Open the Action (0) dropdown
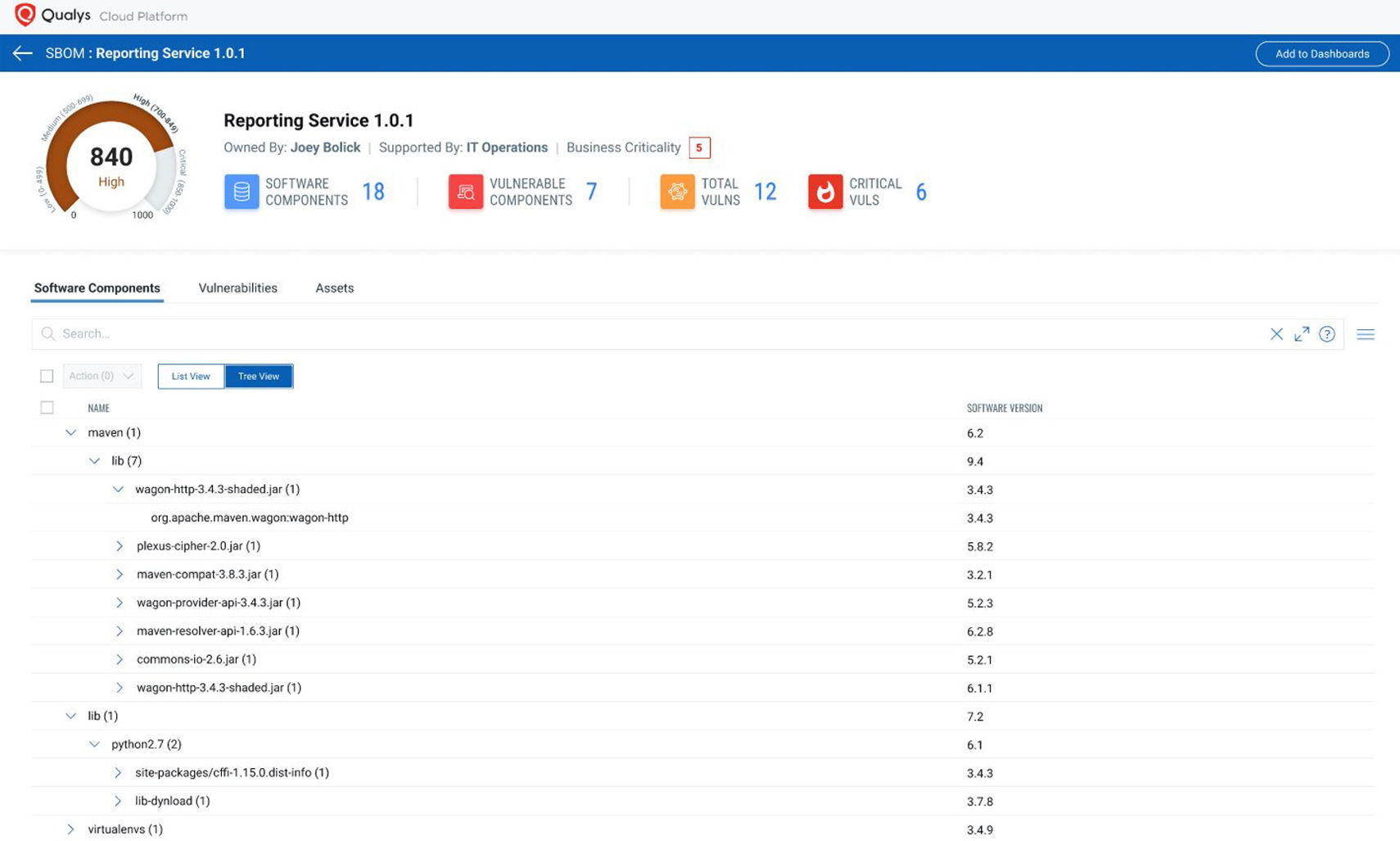 click(x=102, y=376)
